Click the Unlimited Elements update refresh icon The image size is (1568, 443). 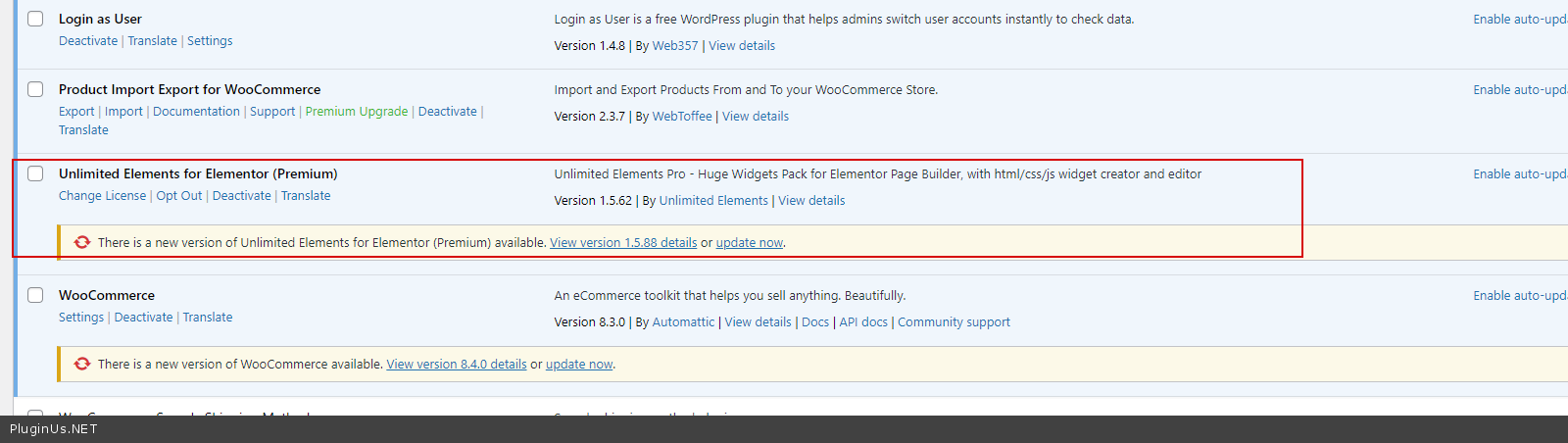pyautogui.click(x=82, y=242)
